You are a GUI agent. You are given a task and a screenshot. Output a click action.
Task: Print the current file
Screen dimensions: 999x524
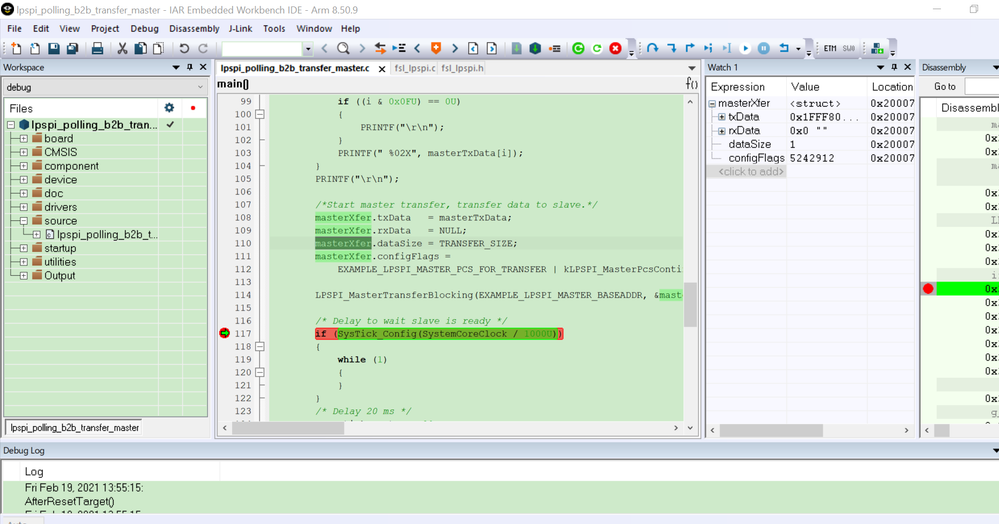[x=97, y=48]
